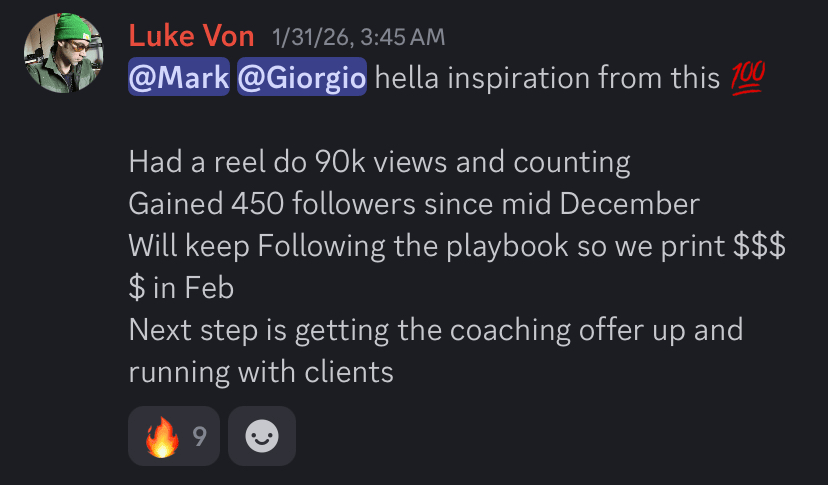Viewport: 828px width, 485px height.
Task: Click the word "December" in the message
Action: coord(629,204)
